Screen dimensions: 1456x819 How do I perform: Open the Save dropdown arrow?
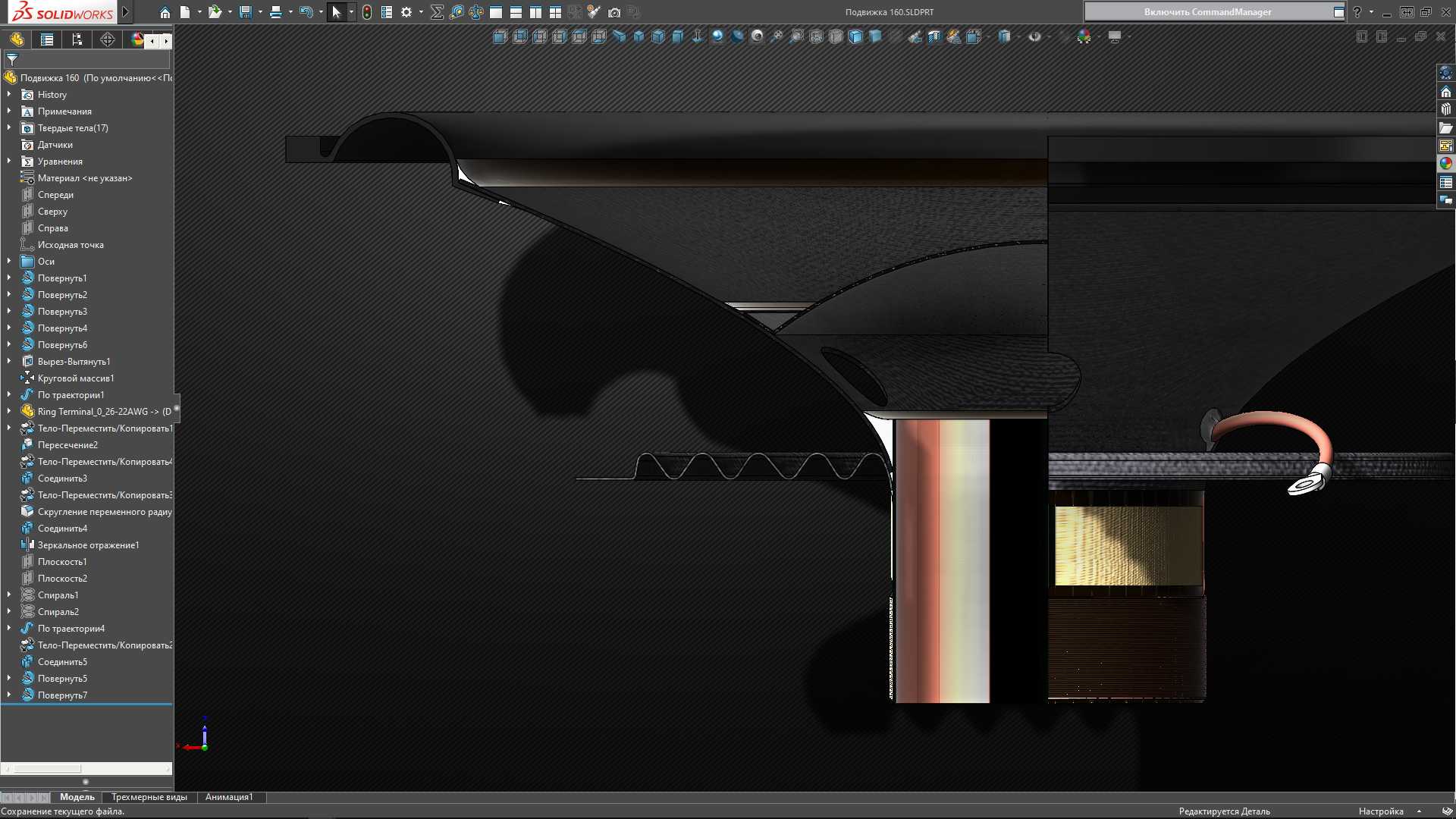point(260,12)
